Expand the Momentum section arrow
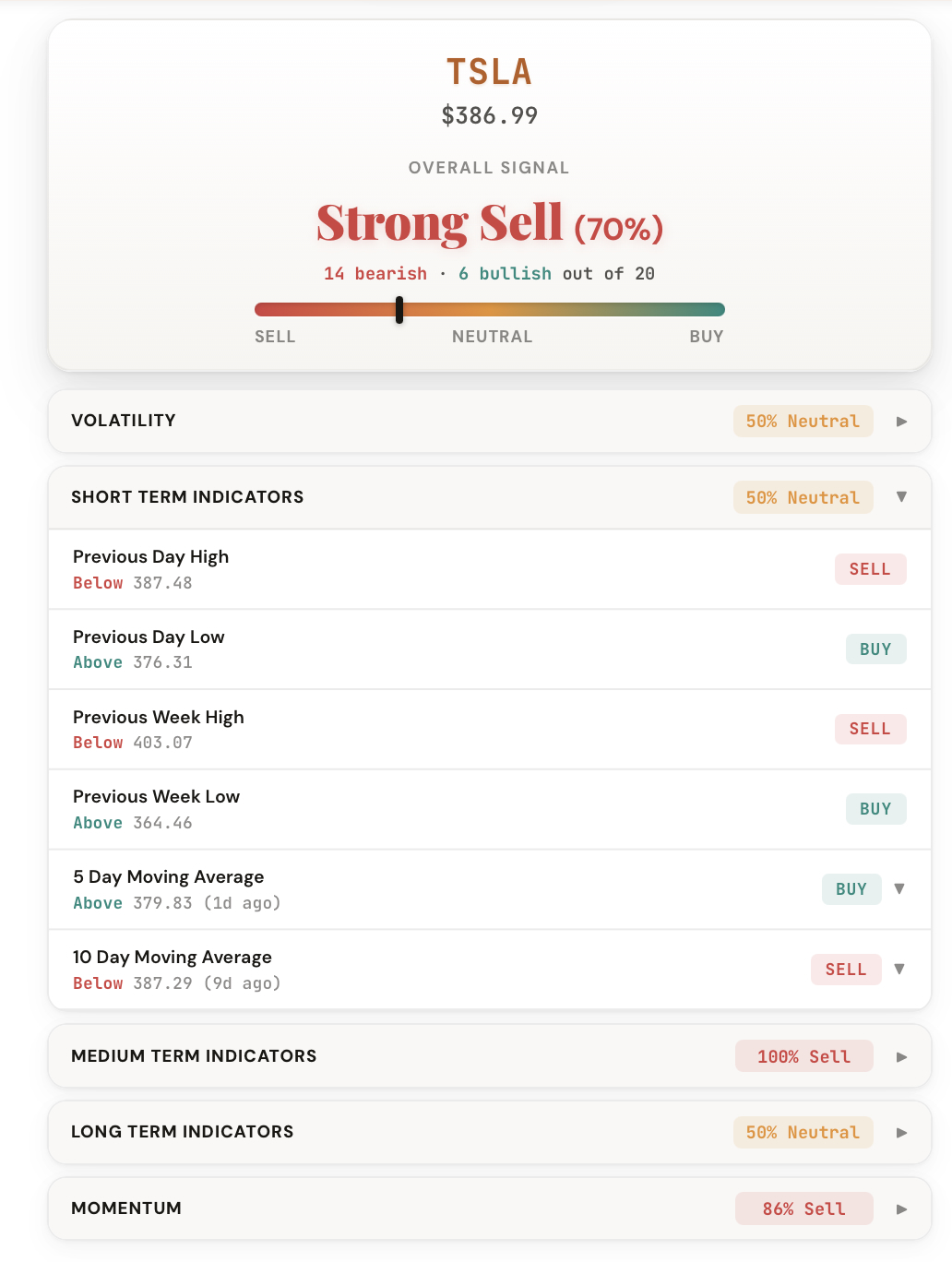Image resolution: width=952 pixels, height=1262 pixels. [901, 1209]
